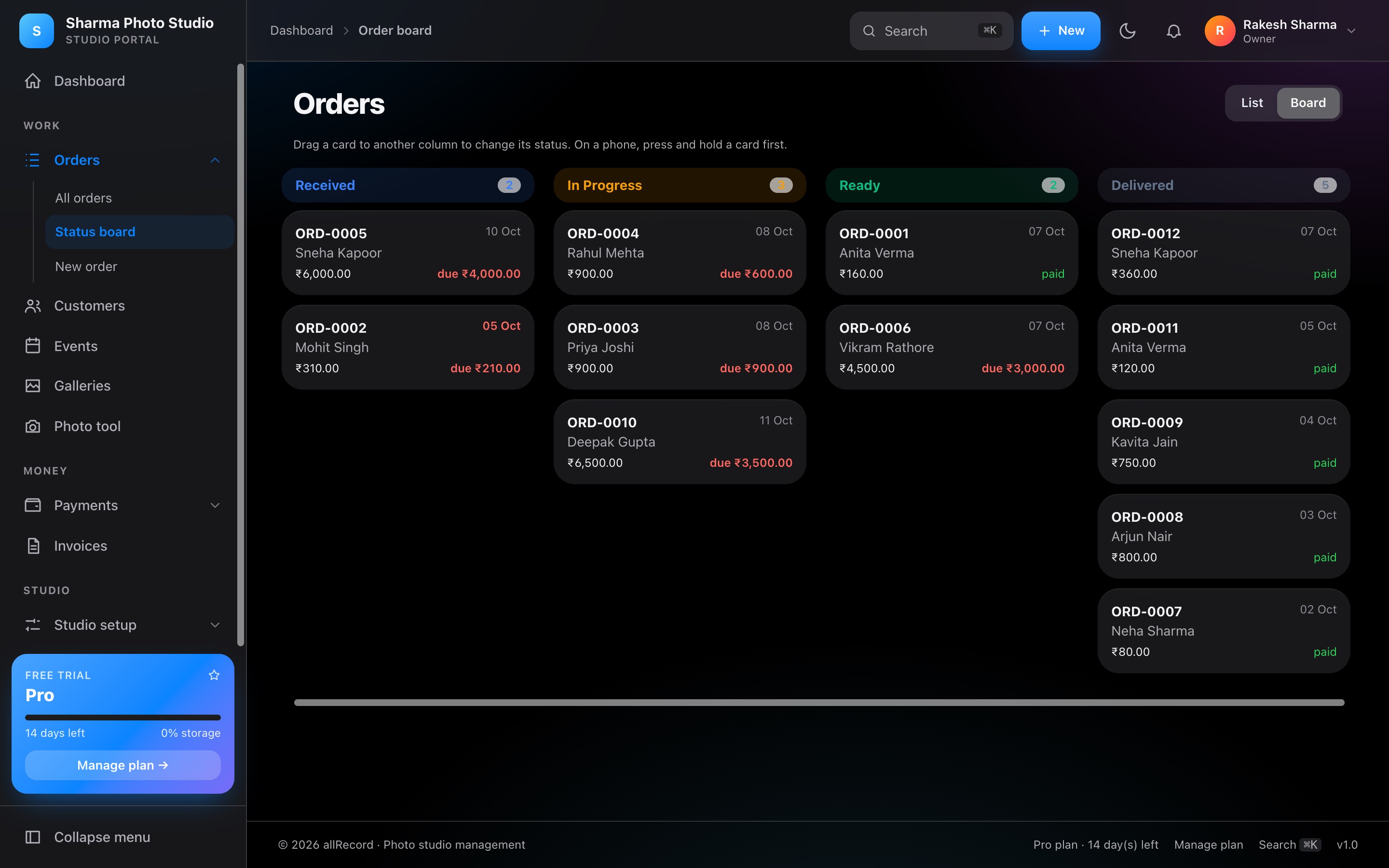Click the Photo tool camera icon
The width and height of the screenshot is (1389, 868).
click(33, 427)
